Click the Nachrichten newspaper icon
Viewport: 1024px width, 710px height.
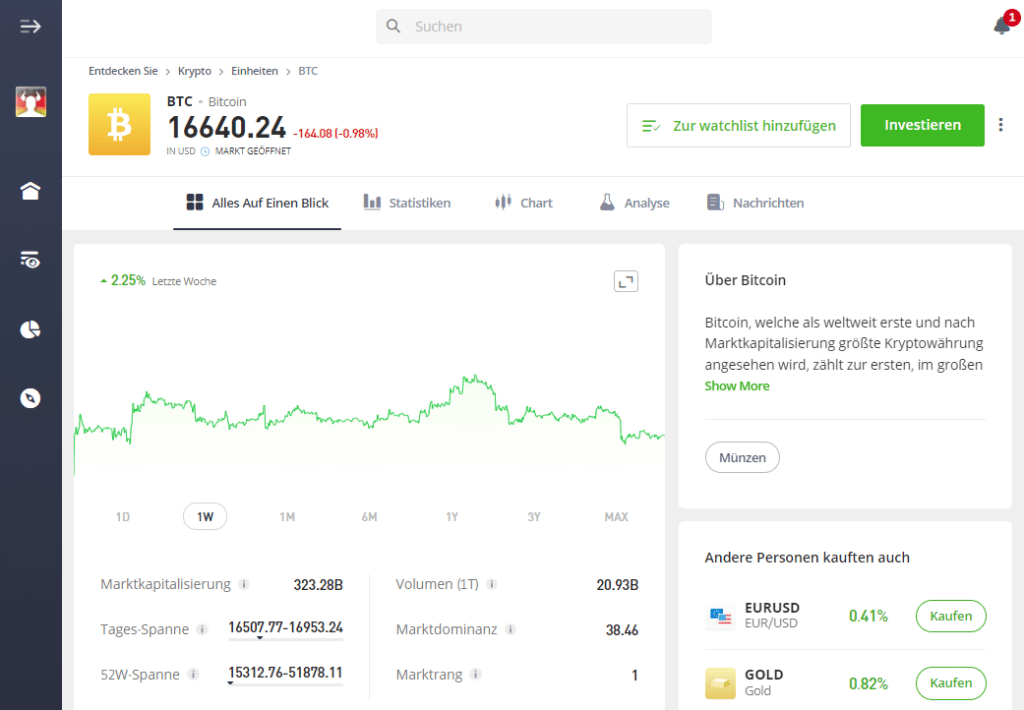tap(715, 202)
